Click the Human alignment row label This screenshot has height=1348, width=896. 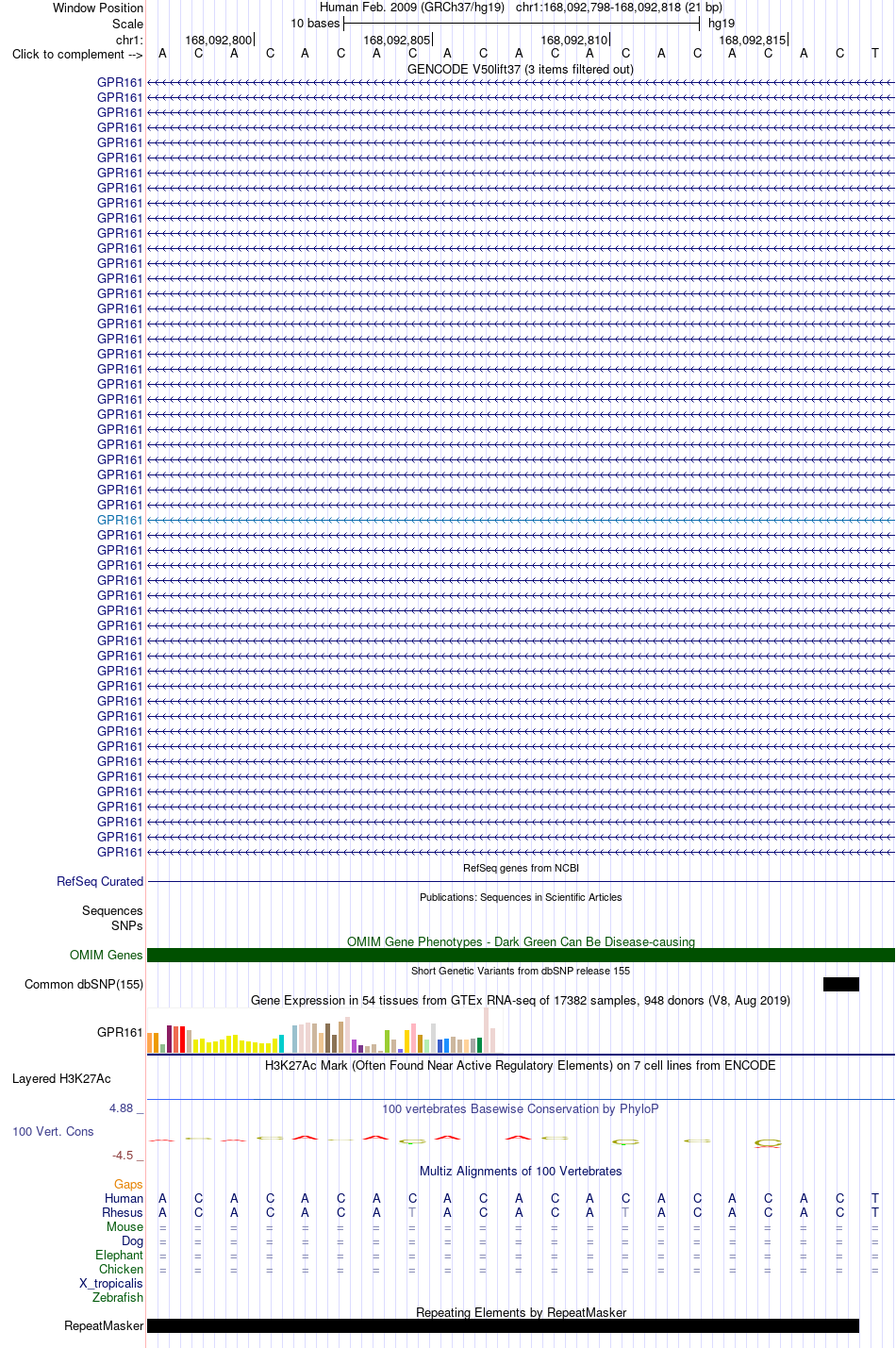(x=124, y=1198)
